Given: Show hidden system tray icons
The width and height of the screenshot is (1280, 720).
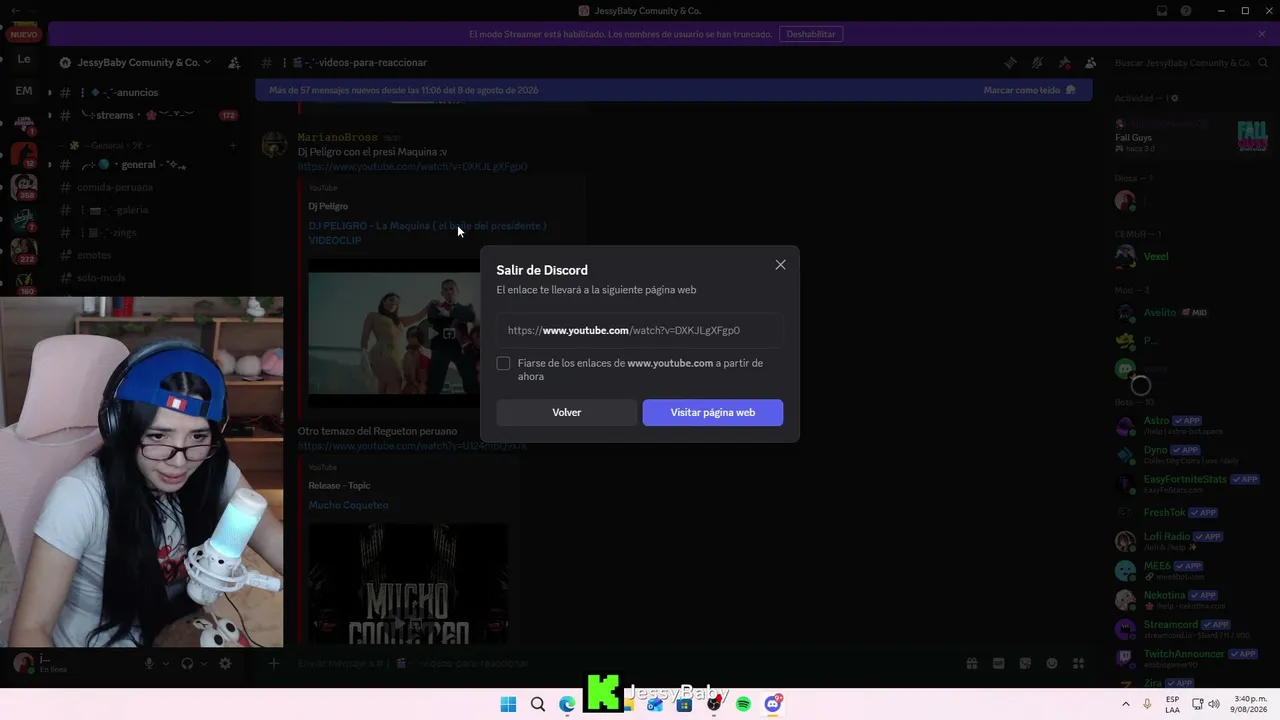Looking at the screenshot, I should (x=1126, y=704).
